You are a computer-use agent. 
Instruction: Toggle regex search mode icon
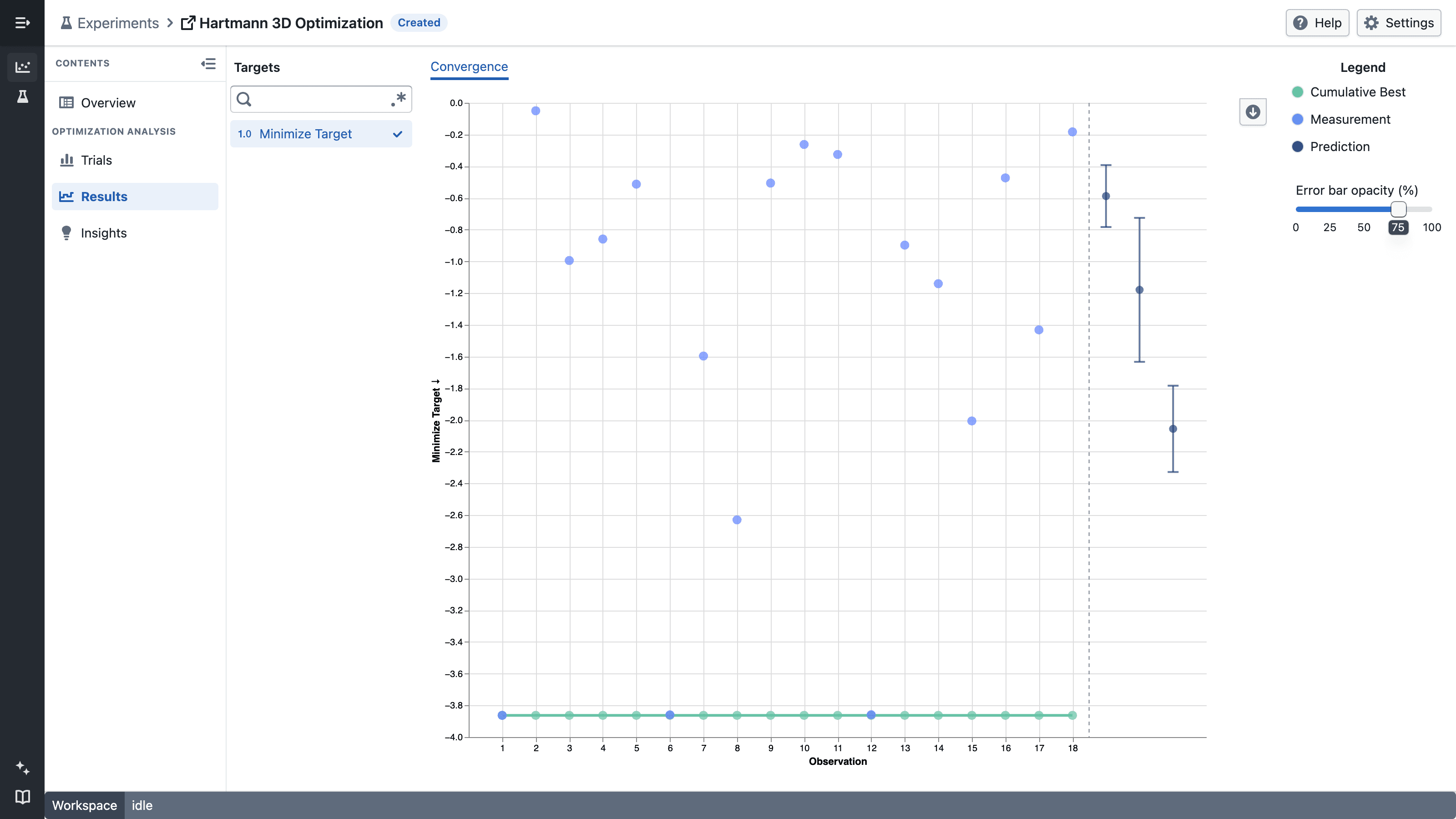point(399,99)
